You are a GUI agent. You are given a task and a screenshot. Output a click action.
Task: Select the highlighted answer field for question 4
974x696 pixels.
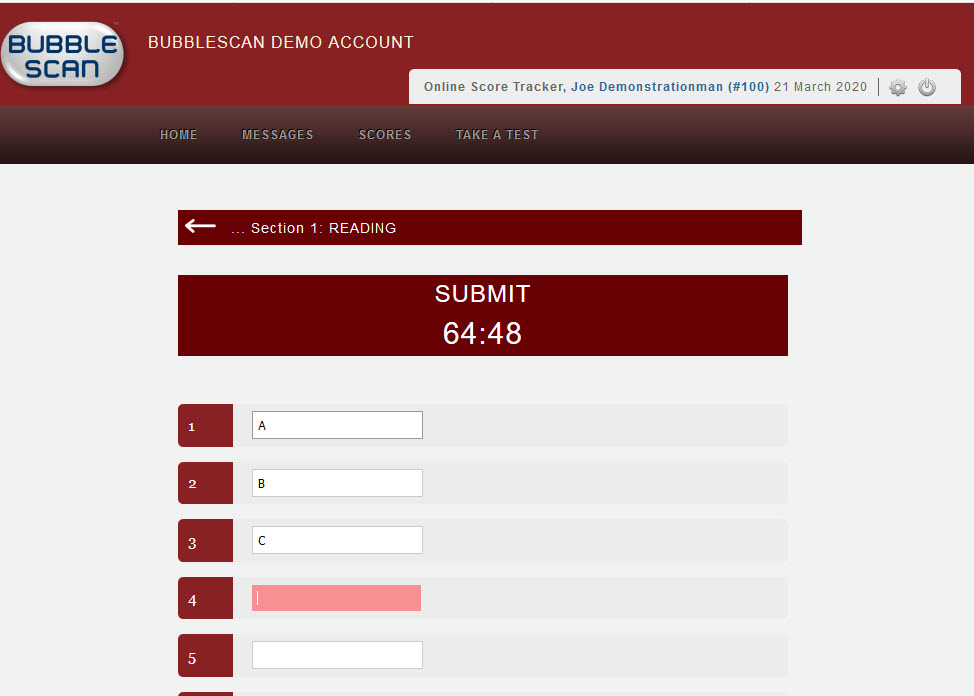click(337, 598)
